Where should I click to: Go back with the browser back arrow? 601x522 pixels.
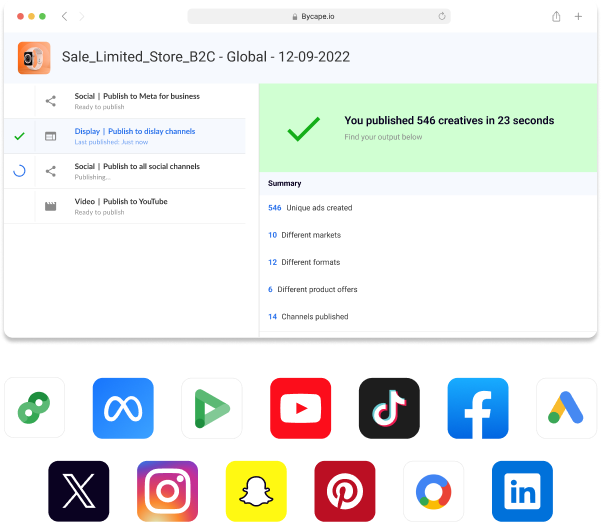pos(64,16)
